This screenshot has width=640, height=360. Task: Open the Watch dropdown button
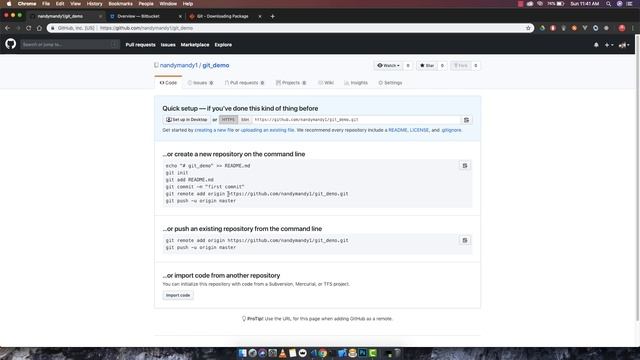(x=388, y=66)
